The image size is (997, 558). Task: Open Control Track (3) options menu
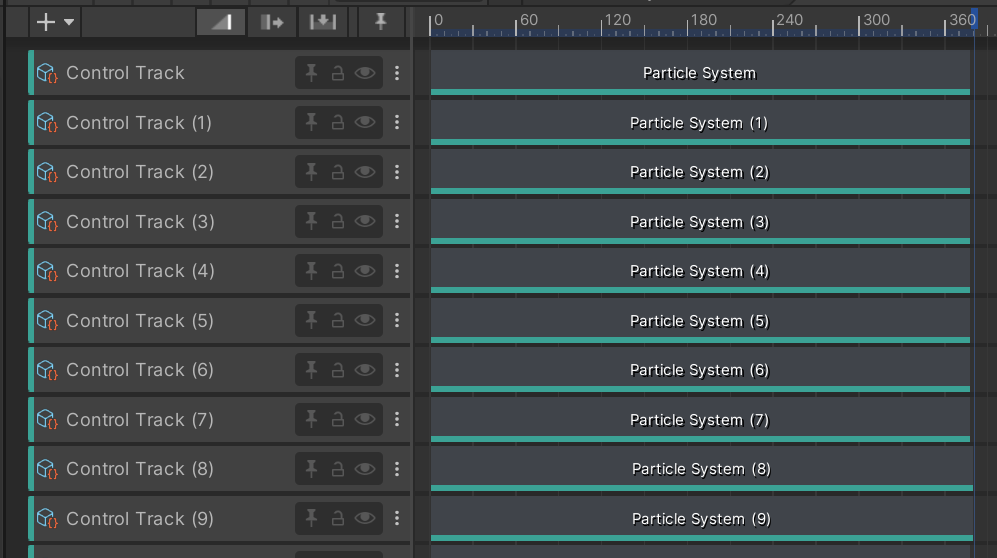397,221
